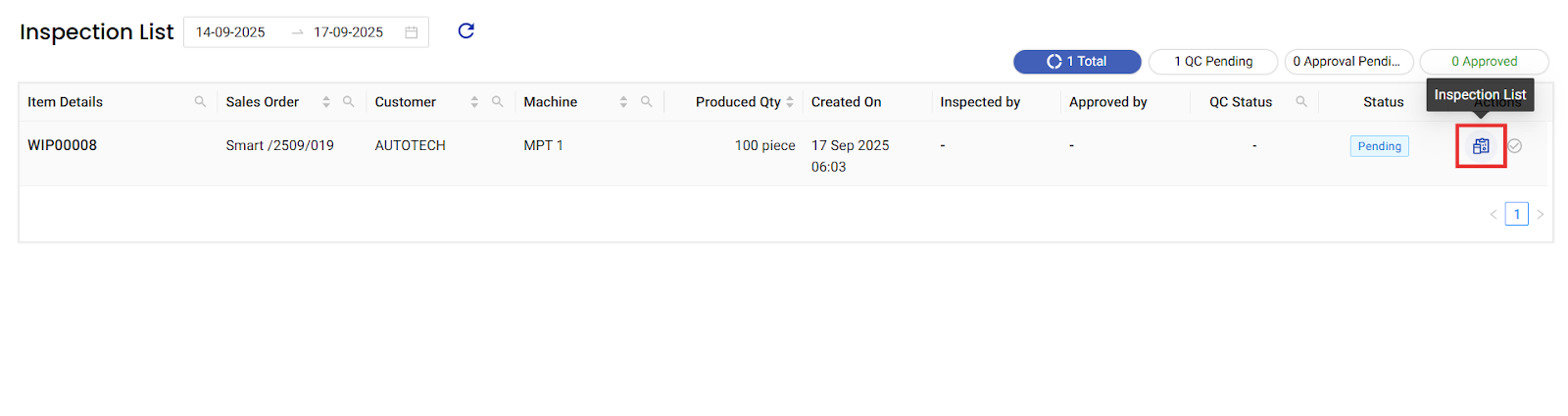Go to page 1 in pagination
1568x416 pixels.
coord(1517,214)
